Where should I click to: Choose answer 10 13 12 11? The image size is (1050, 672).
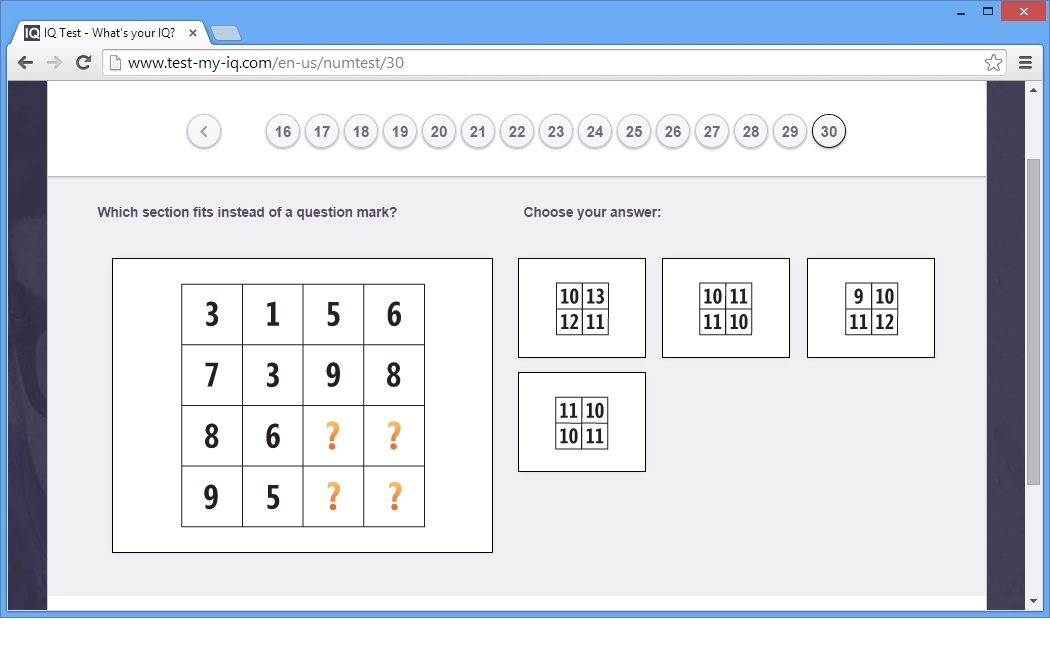pos(582,308)
